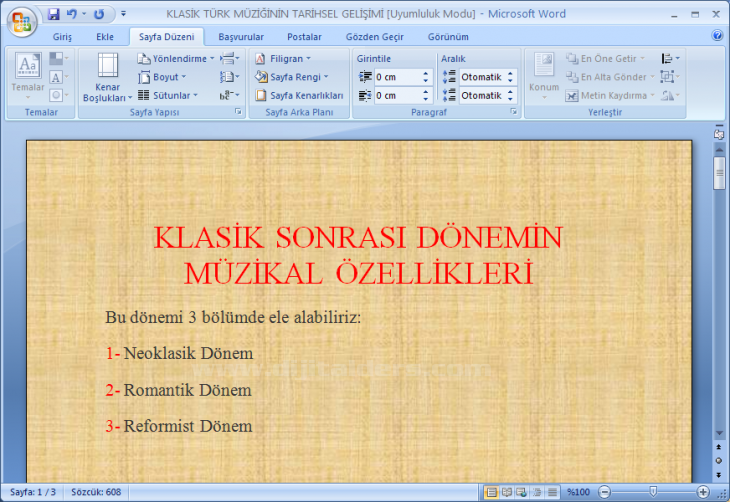Open Word Help question mark icon

717,36
